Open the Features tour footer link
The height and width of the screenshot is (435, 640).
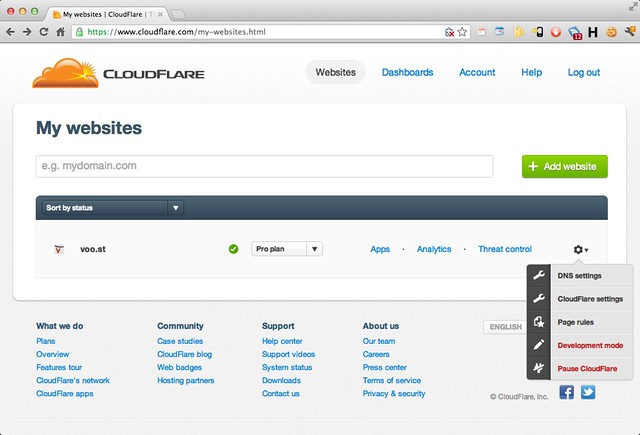click(59, 367)
